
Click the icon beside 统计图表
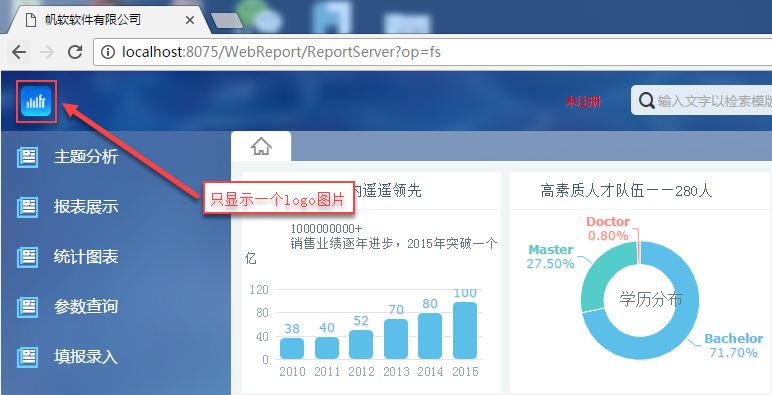tap(28, 257)
